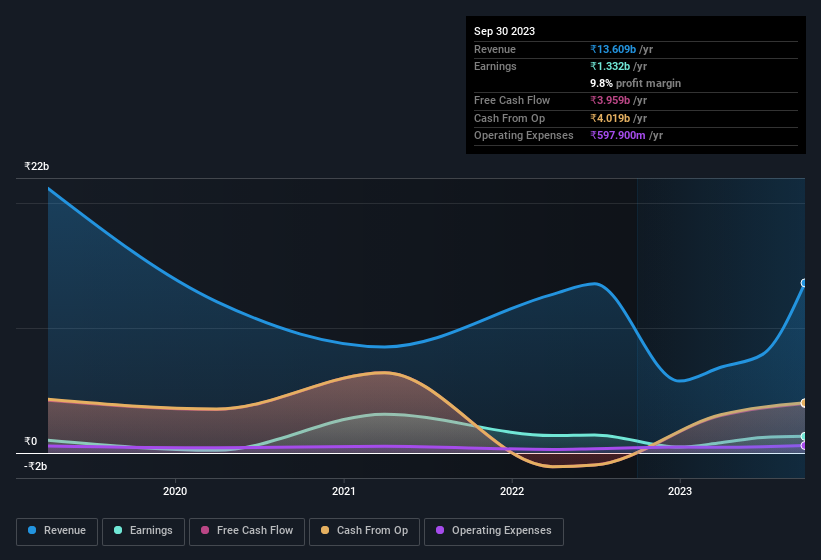Click the ₹4.019b cash from op value
Screen dimensions: 821x560
click(x=610, y=118)
